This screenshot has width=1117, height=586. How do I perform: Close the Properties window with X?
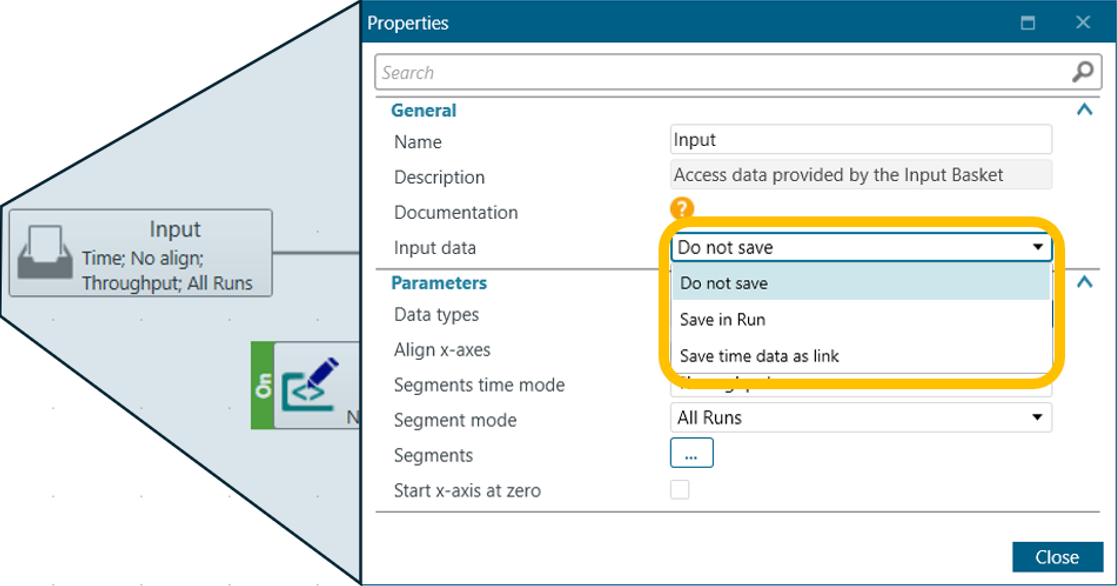1082,22
